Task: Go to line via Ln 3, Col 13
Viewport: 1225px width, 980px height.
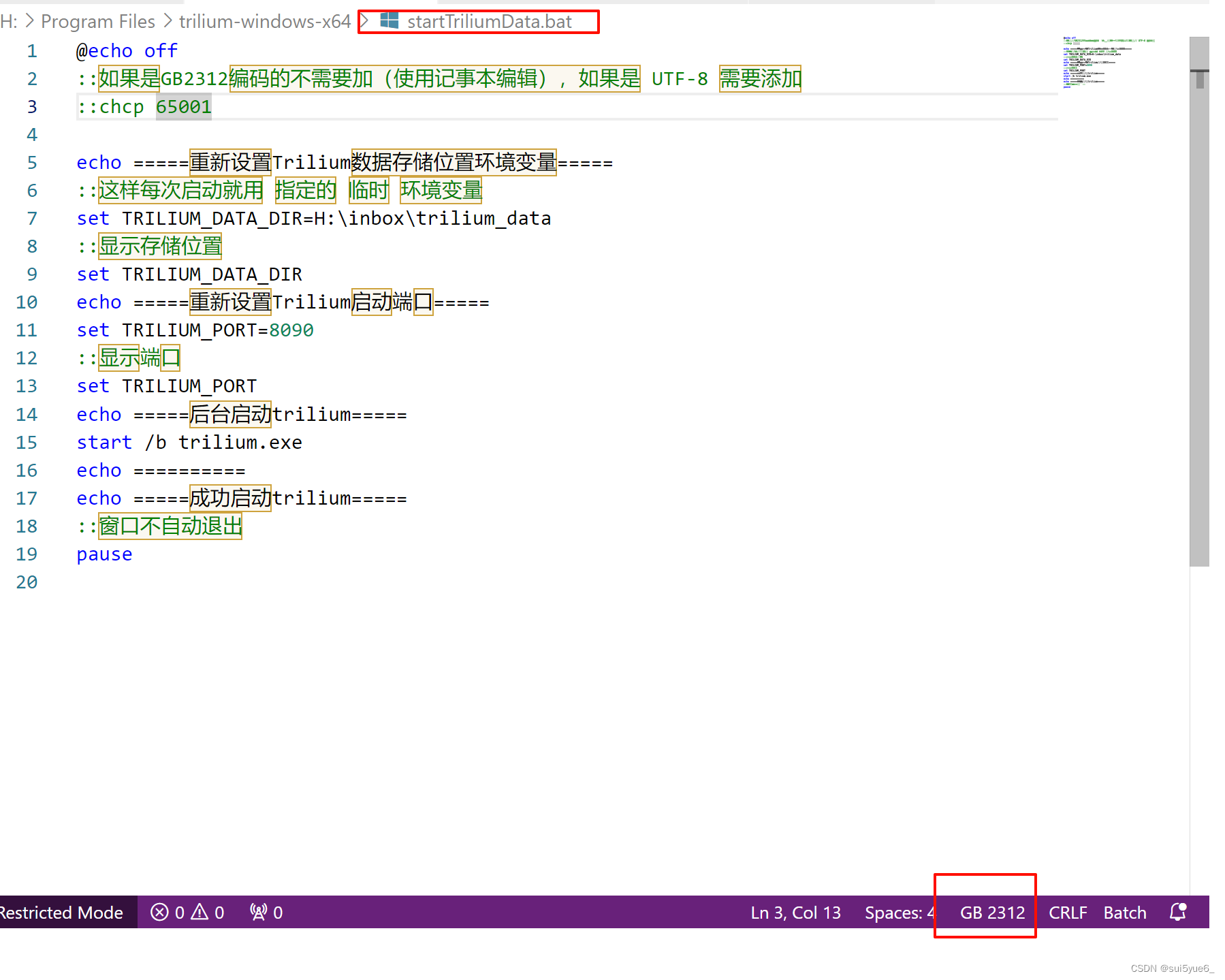Action: click(x=795, y=913)
